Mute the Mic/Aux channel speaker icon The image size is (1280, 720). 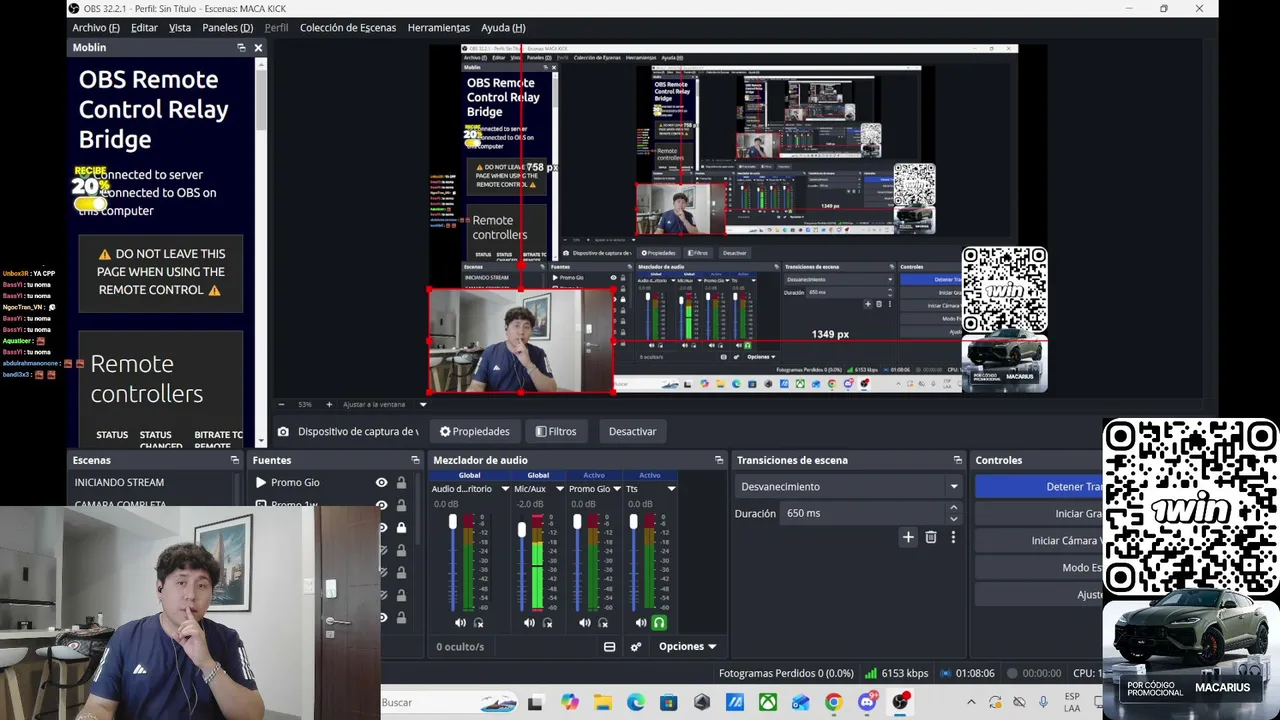click(529, 623)
